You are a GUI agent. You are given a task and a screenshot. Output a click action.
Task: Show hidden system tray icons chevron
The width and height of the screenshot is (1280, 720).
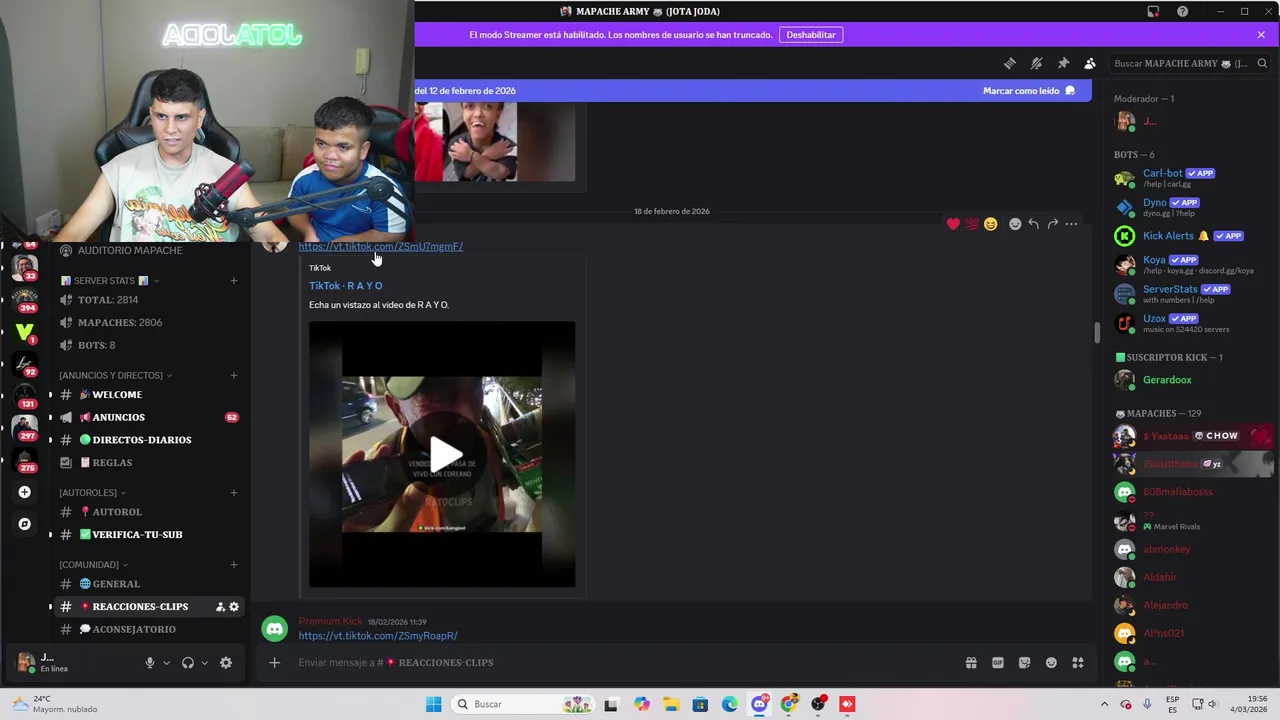point(1104,704)
